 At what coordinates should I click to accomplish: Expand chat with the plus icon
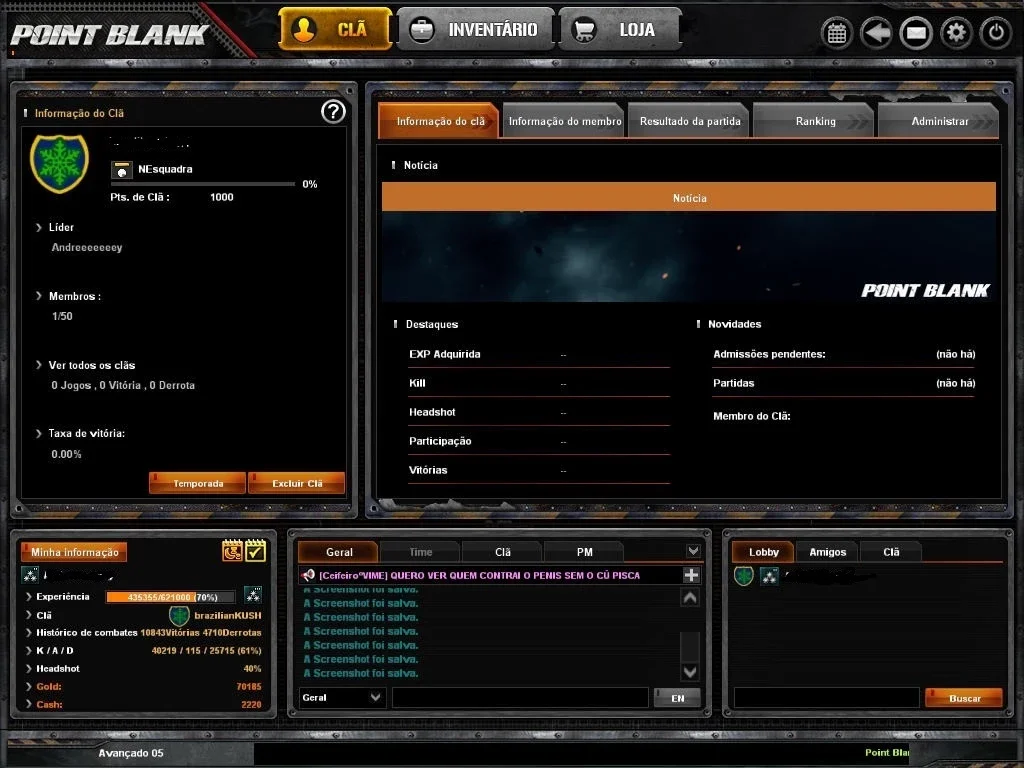(x=691, y=575)
